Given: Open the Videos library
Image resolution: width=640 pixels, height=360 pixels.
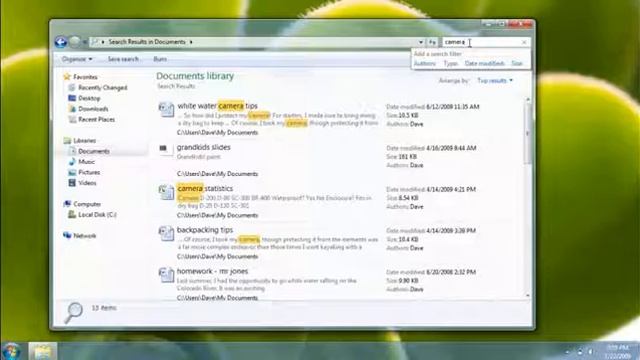Looking at the screenshot, I should coord(87,183).
